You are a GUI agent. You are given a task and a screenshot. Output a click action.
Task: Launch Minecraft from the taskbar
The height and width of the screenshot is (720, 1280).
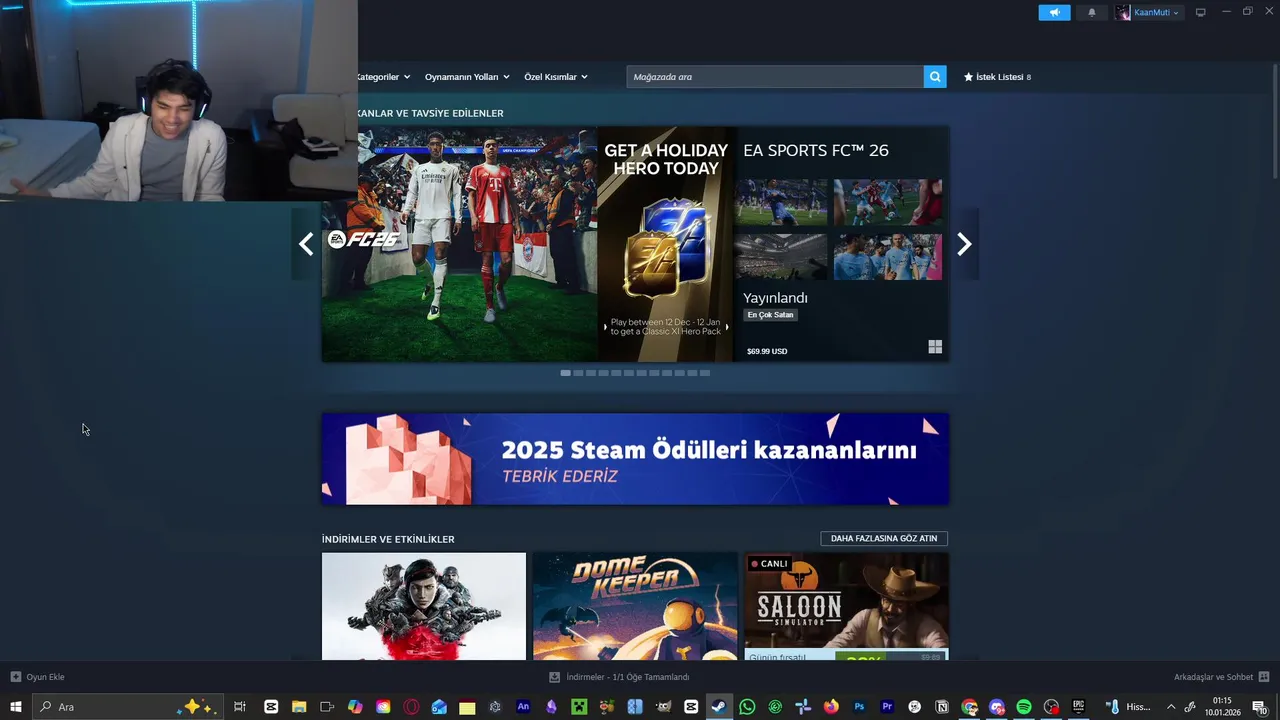point(579,707)
